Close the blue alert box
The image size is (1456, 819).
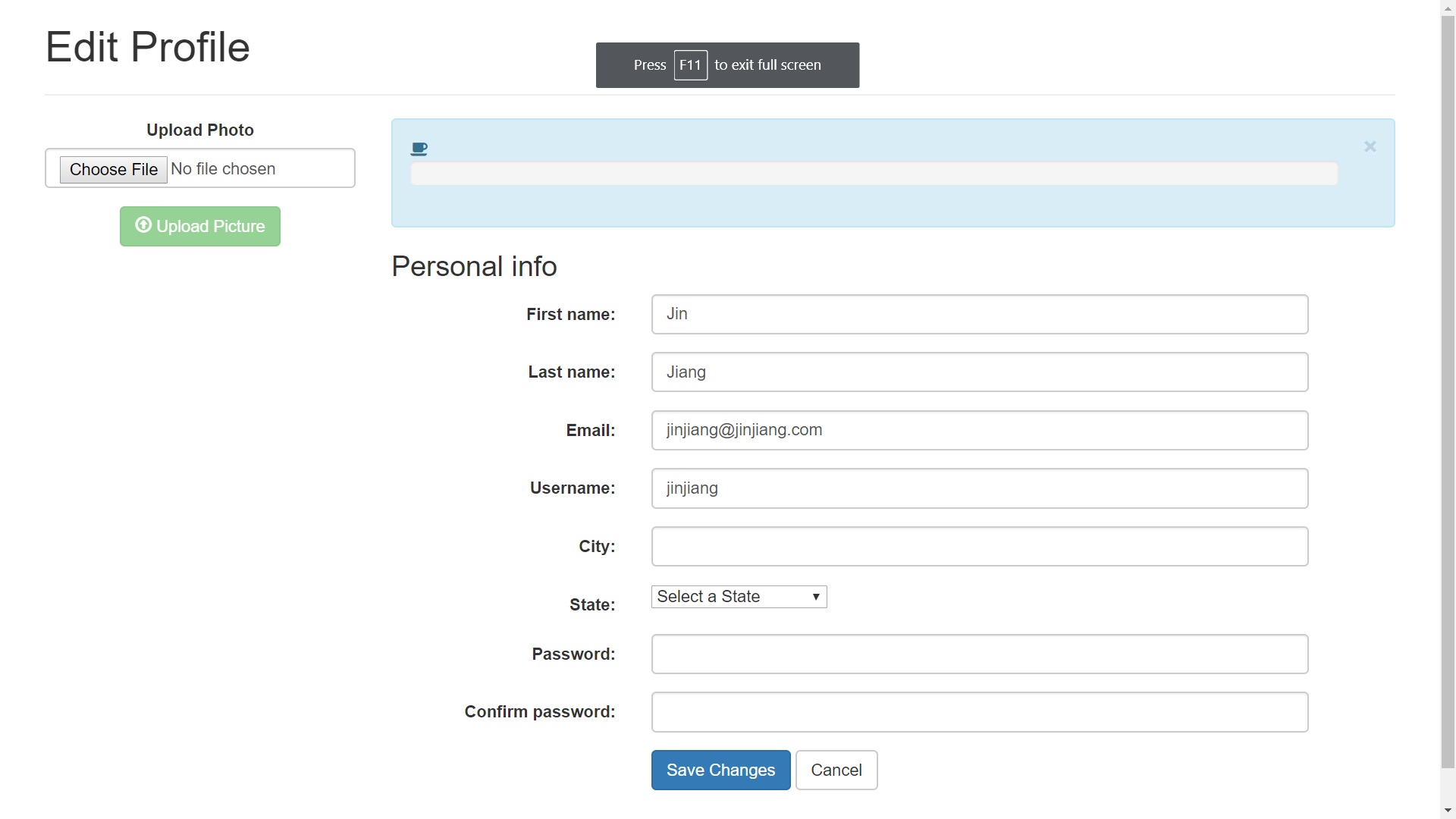pos(1370,146)
